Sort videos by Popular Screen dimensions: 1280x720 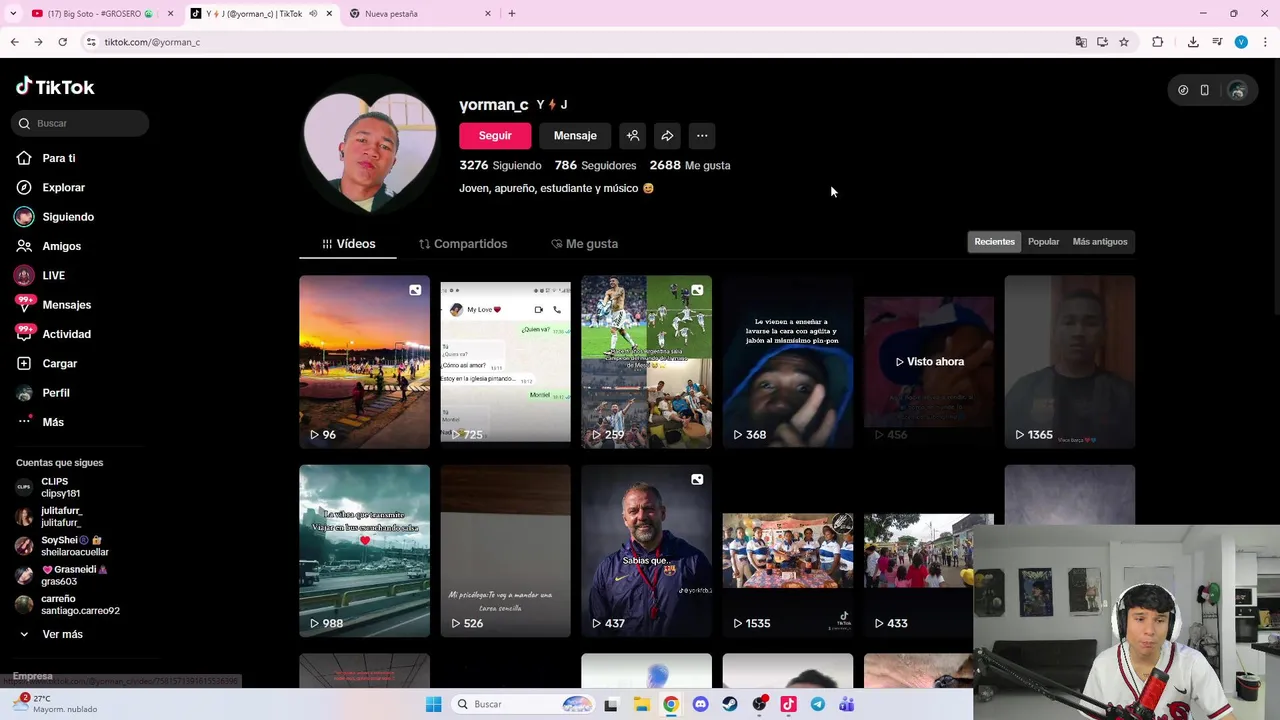tap(1043, 242)
